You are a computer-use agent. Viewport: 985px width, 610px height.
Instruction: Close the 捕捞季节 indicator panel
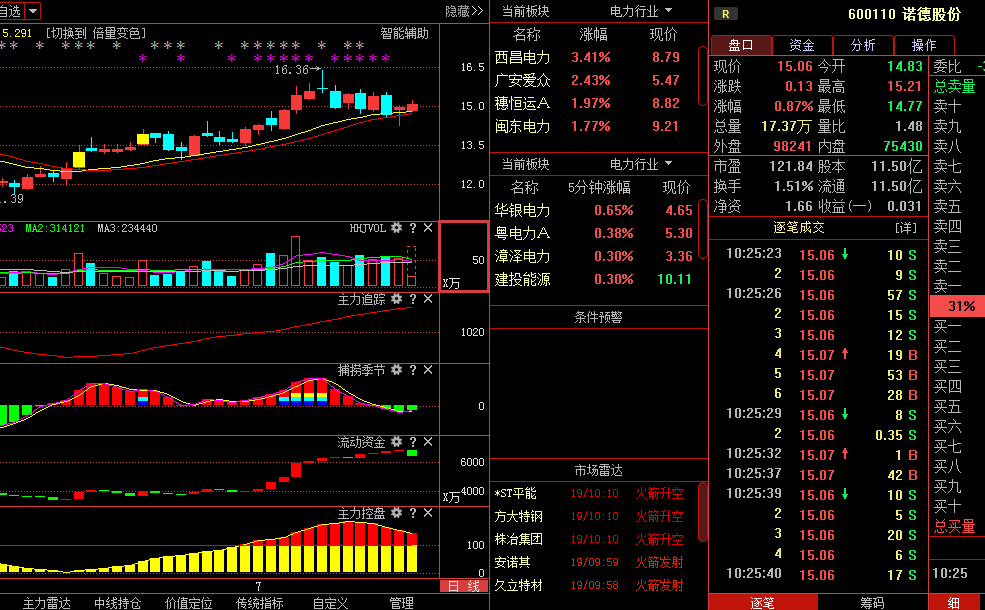pos(428,371)
